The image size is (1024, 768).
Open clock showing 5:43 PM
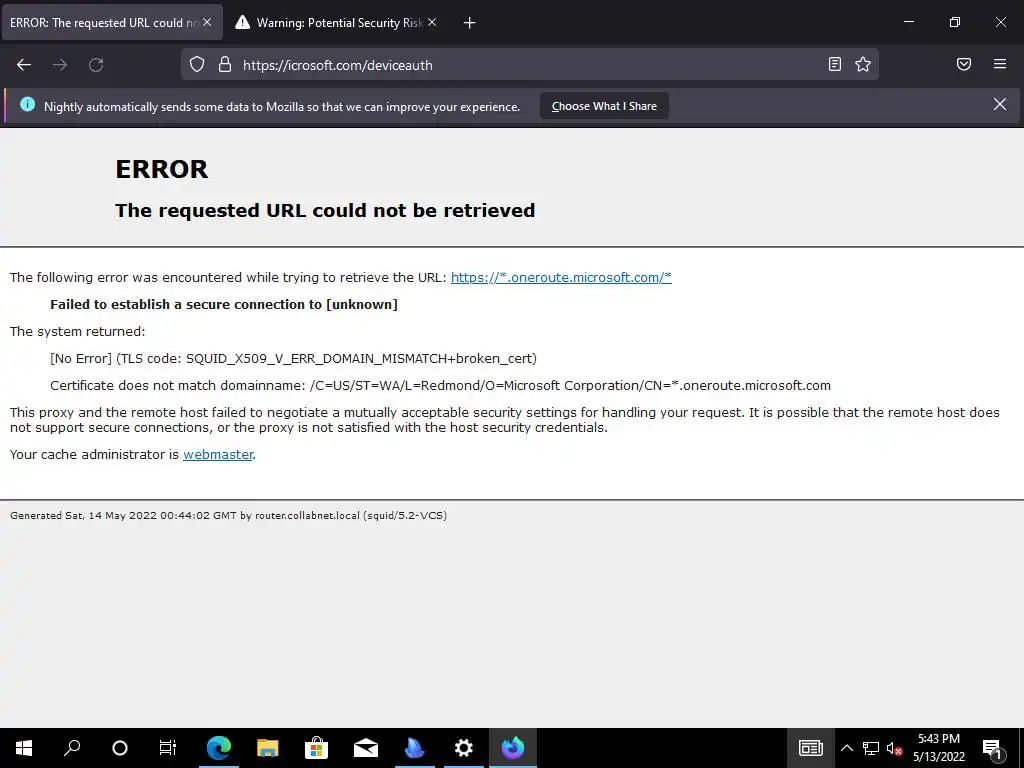point(939,748)
